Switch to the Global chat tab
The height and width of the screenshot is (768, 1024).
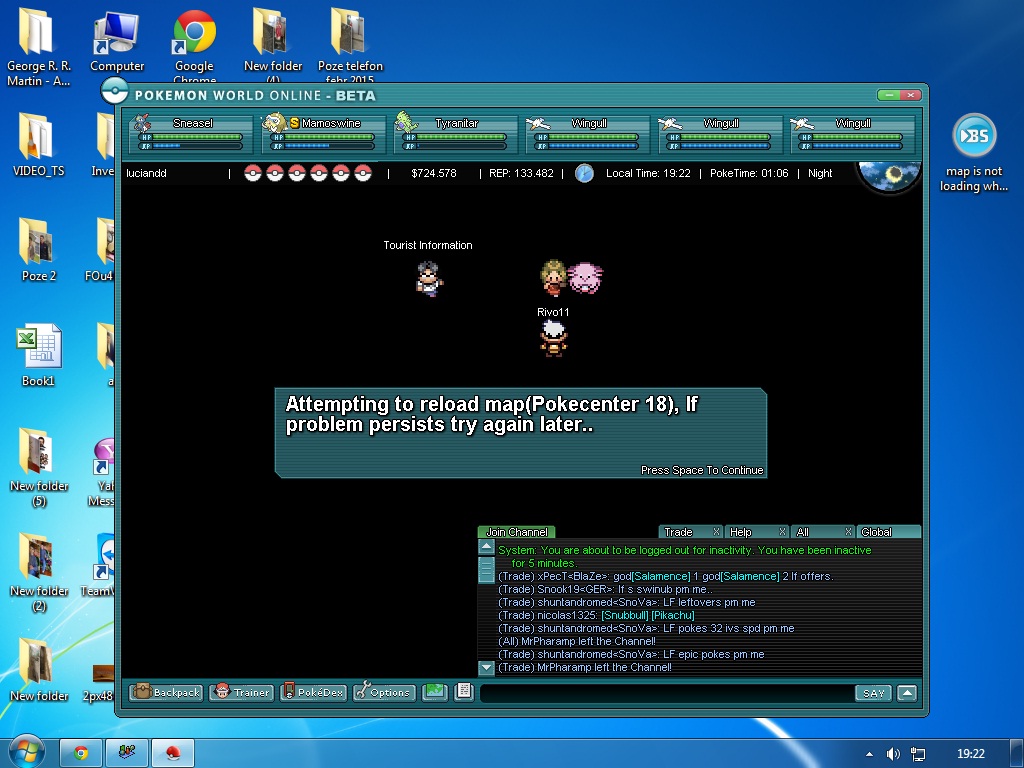click(888, 532)
